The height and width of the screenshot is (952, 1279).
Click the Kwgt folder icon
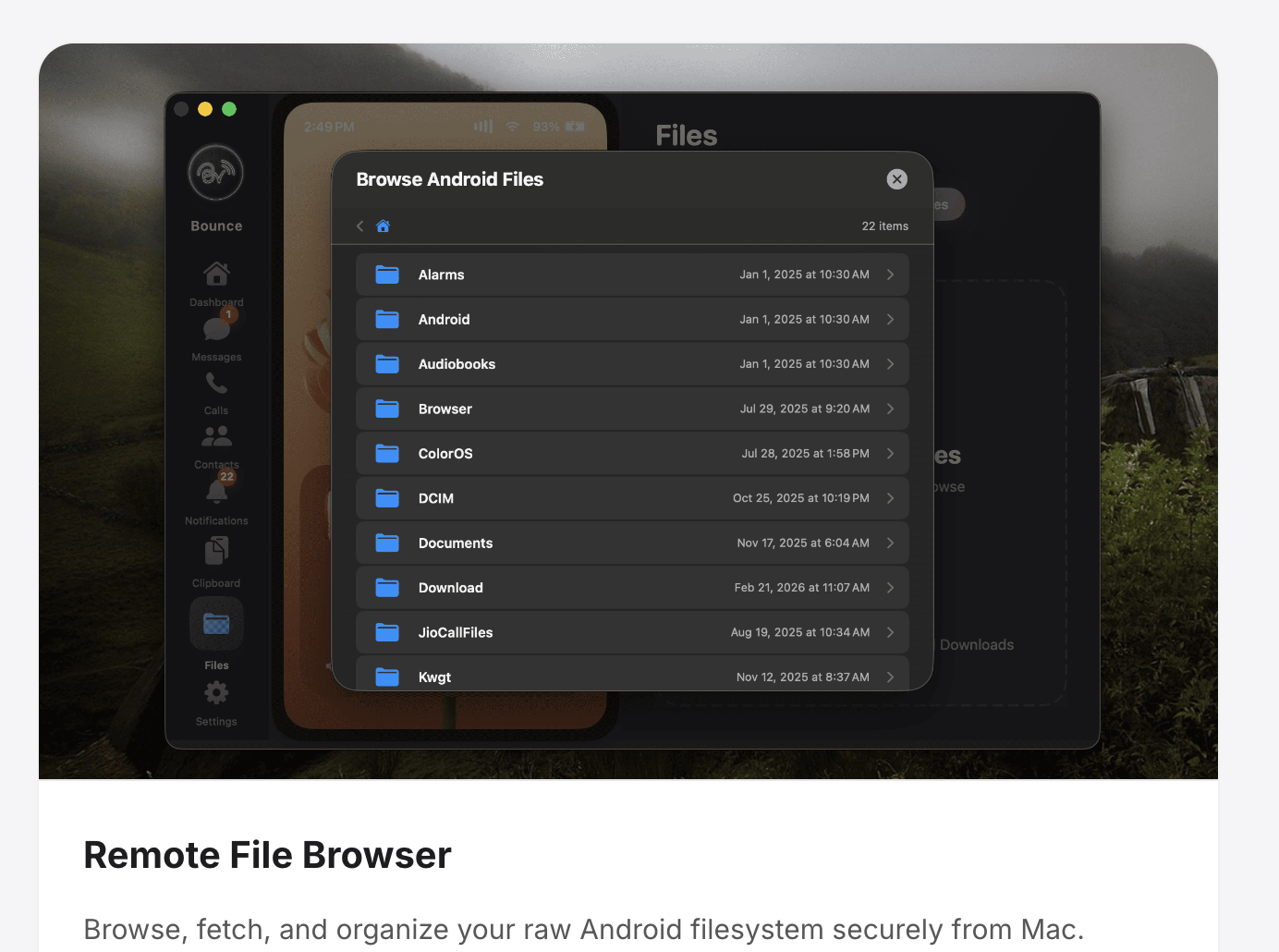pyautogui.click(x=387, y=677)
